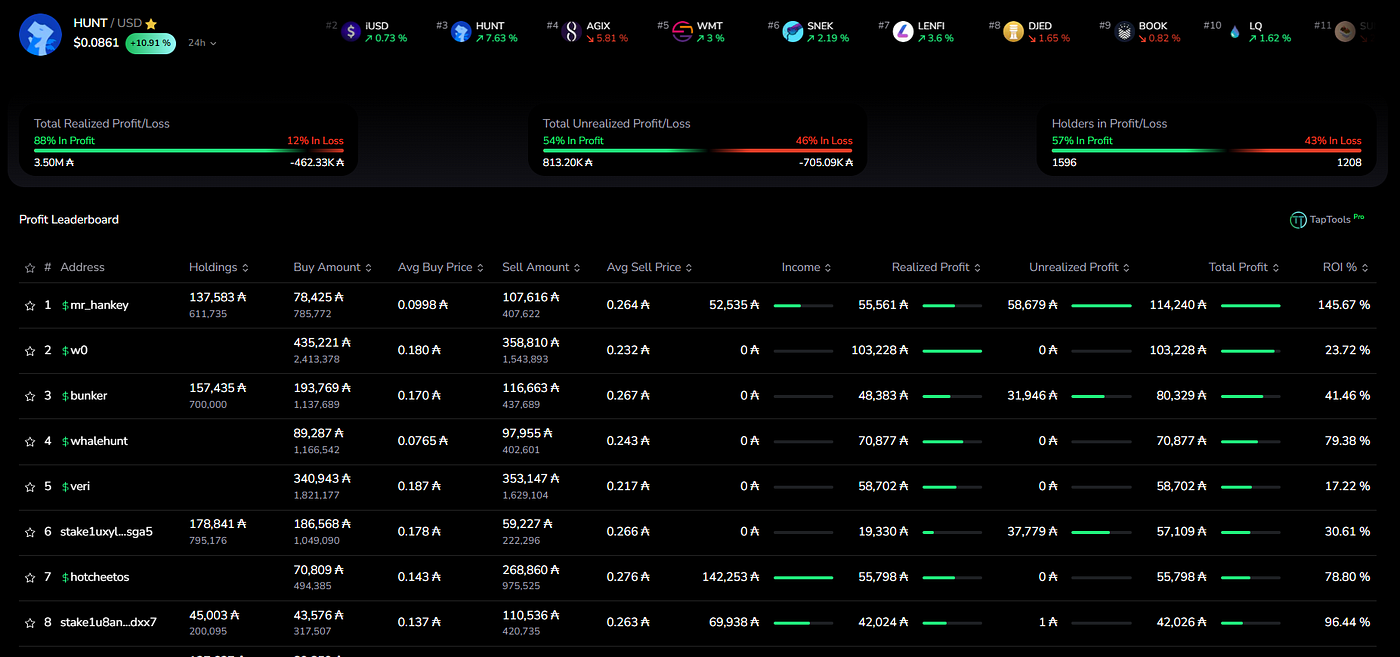Sort table by Realized Profit column
Screen dimensions: 1400x657
(936, 267)
